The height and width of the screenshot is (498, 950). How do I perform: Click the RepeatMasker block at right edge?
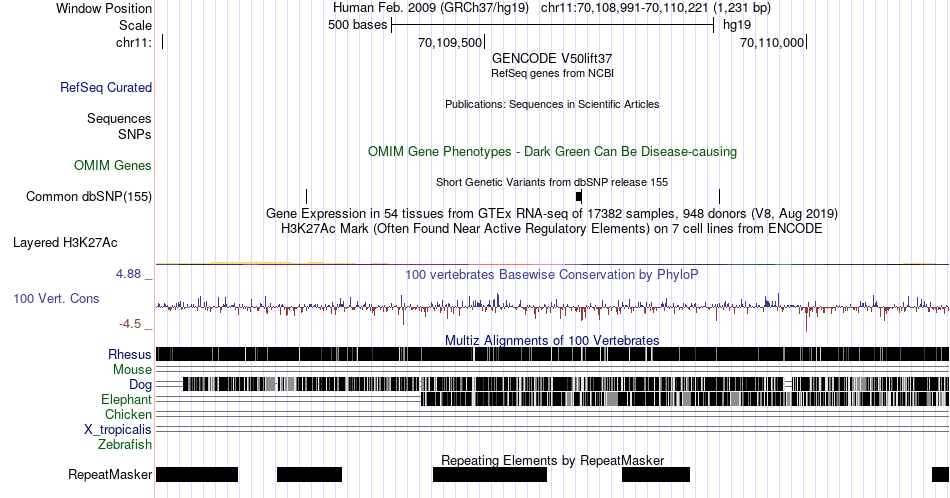(940, 474)
